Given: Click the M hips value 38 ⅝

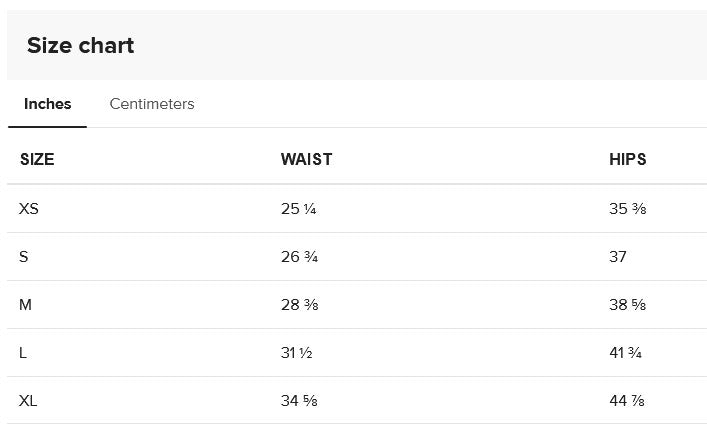Looking at the screenshot, I should (627, 305).
